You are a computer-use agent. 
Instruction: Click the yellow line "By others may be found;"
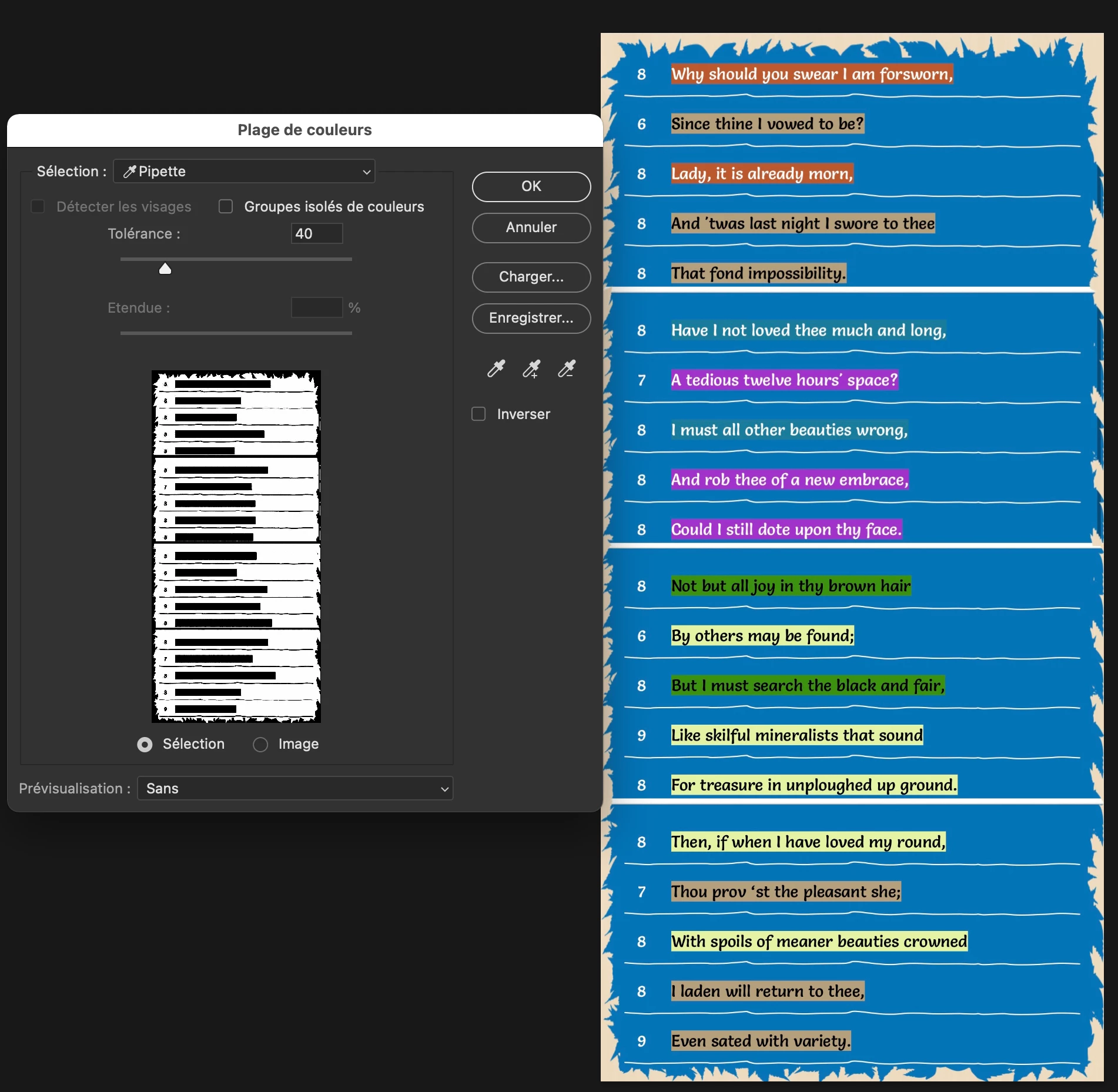coord(762,636)
